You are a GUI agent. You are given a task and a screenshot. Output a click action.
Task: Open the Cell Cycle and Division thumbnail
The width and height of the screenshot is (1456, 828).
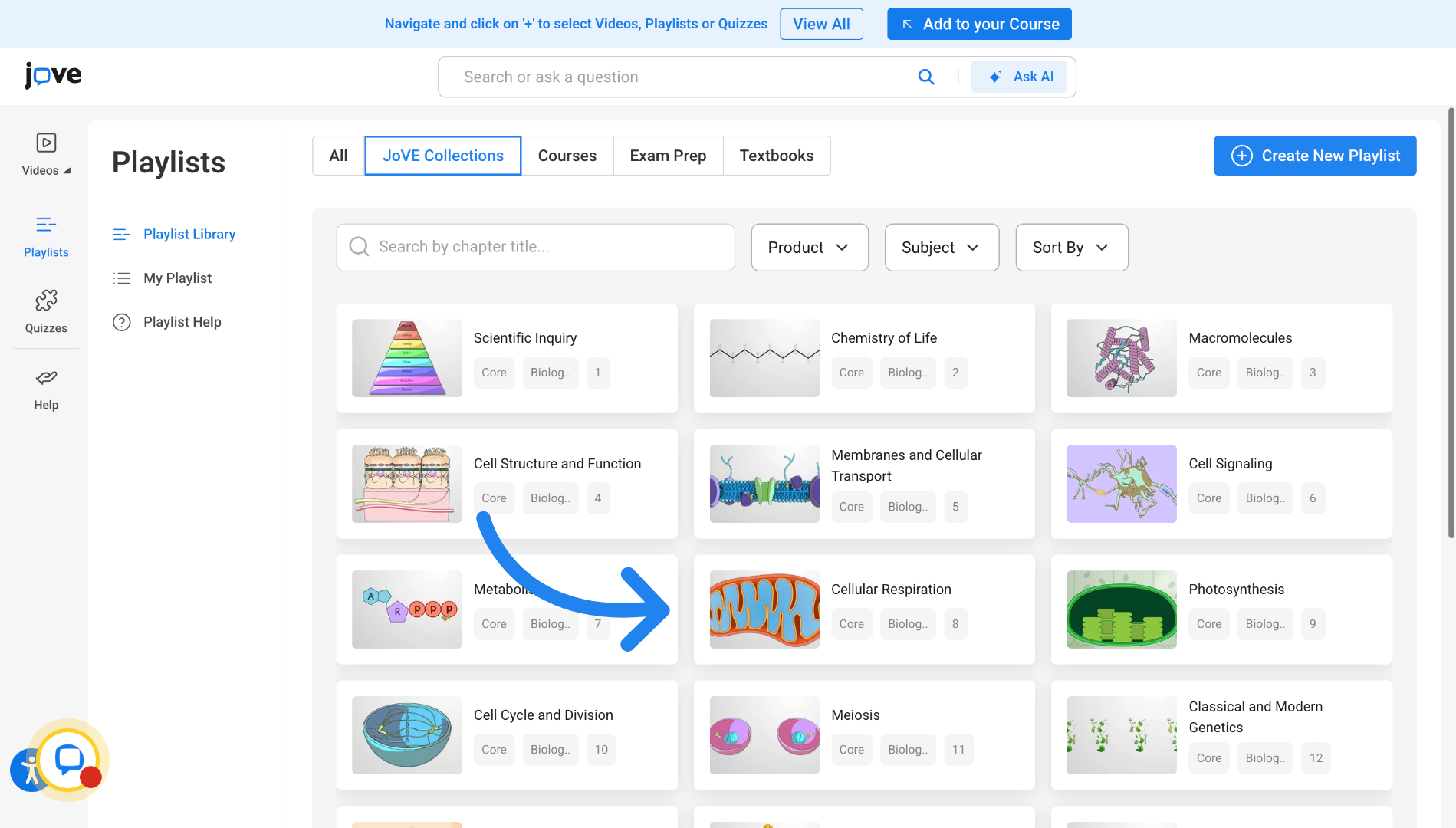point(407,735)
